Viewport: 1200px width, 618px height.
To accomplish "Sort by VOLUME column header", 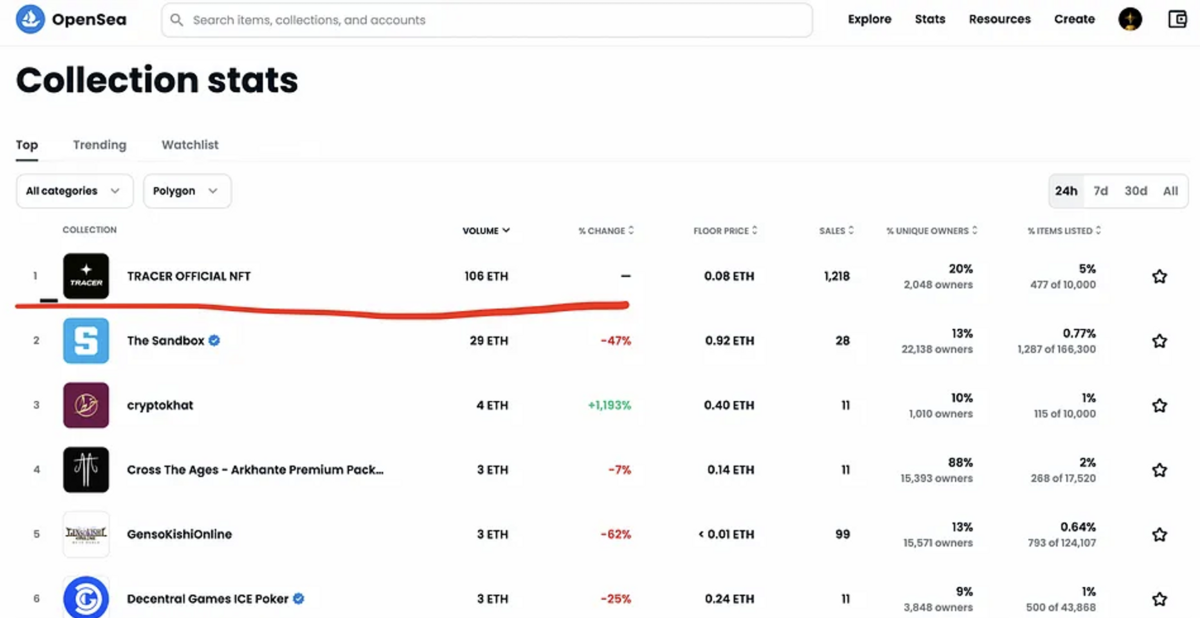I will coord(486,231).
